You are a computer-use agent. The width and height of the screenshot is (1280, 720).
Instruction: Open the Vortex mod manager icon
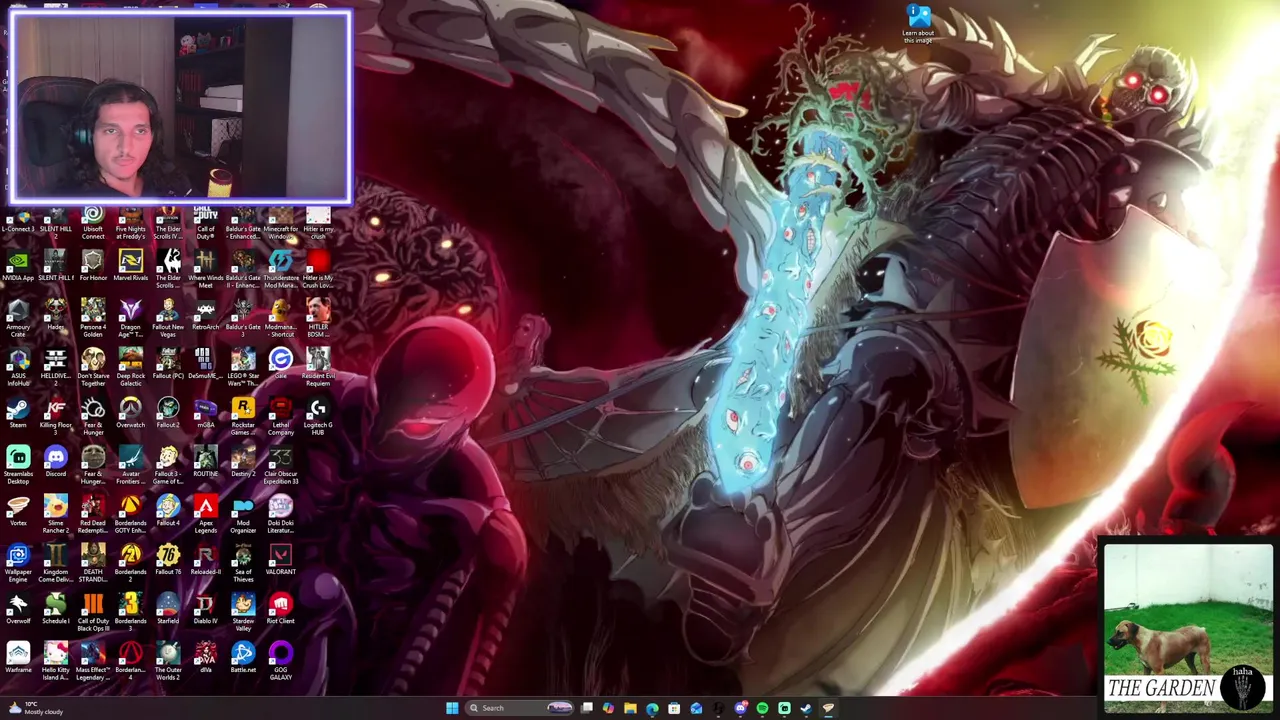[18, 512]
